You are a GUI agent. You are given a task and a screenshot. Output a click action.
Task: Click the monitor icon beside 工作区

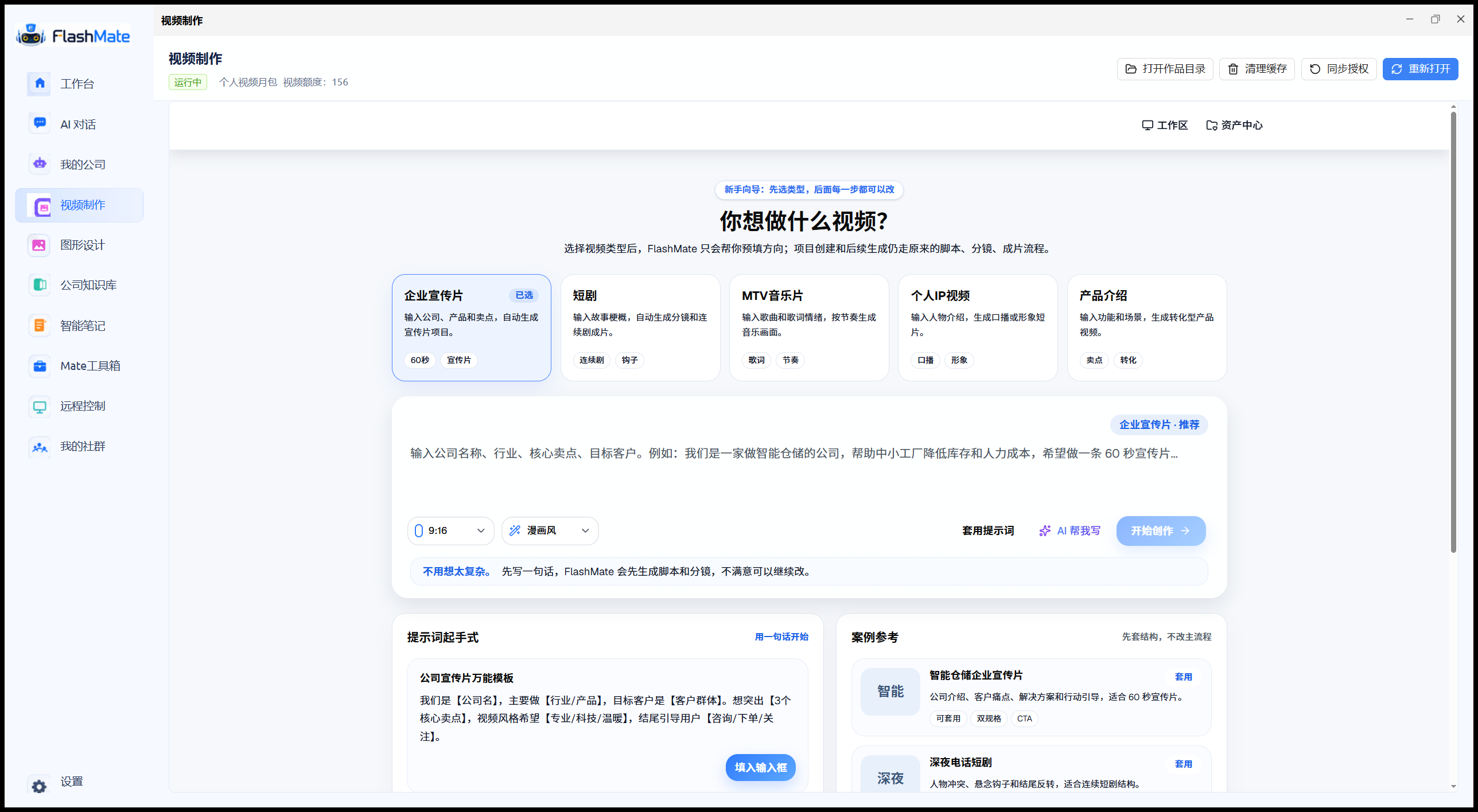click(x=1147, y=125)
